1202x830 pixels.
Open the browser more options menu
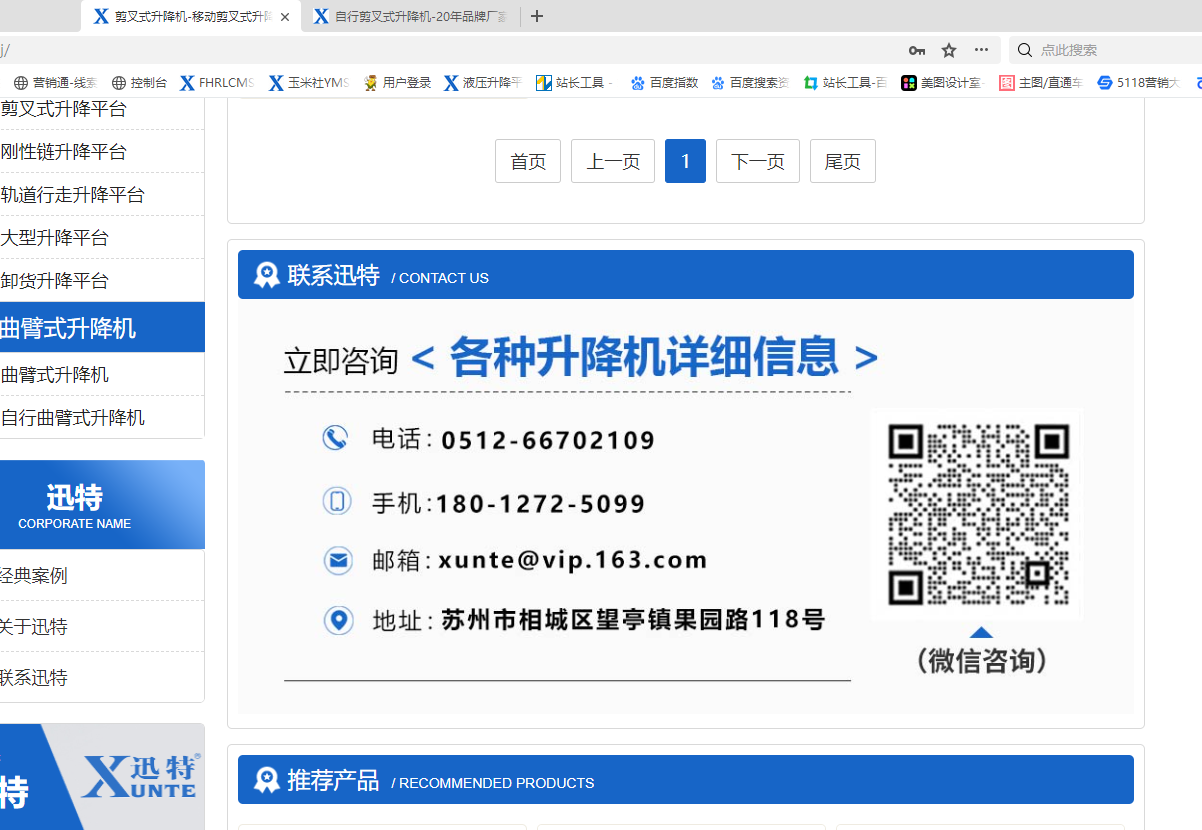click(981, 49)
